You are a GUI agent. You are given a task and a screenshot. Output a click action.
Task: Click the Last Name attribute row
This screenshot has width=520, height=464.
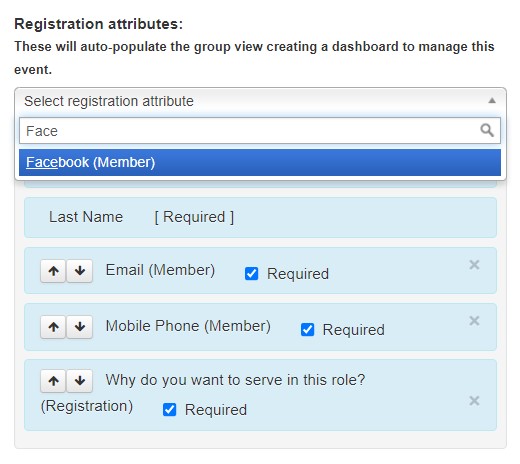tap(260, 217)
